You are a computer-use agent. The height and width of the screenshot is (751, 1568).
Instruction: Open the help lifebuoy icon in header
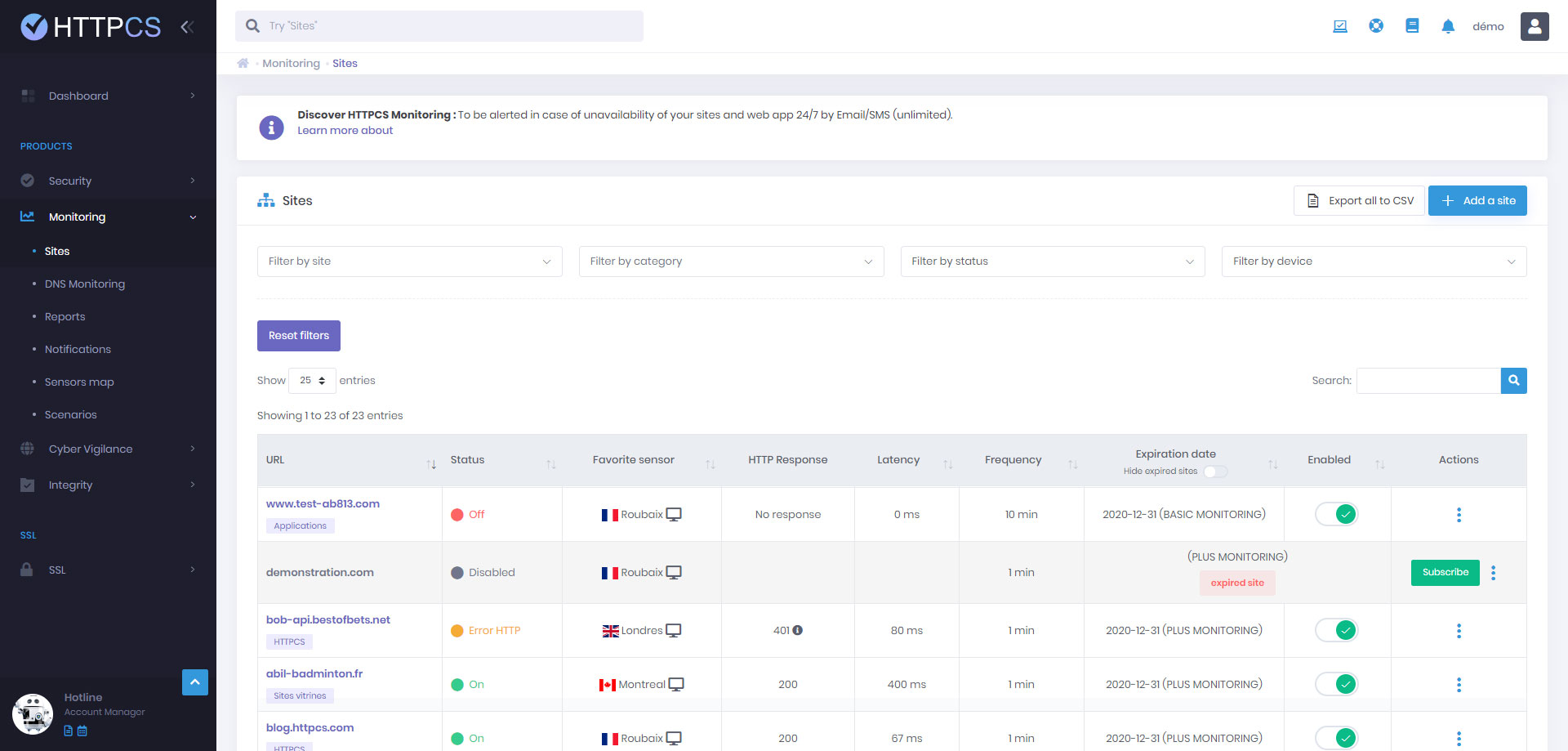[1376, 26]
